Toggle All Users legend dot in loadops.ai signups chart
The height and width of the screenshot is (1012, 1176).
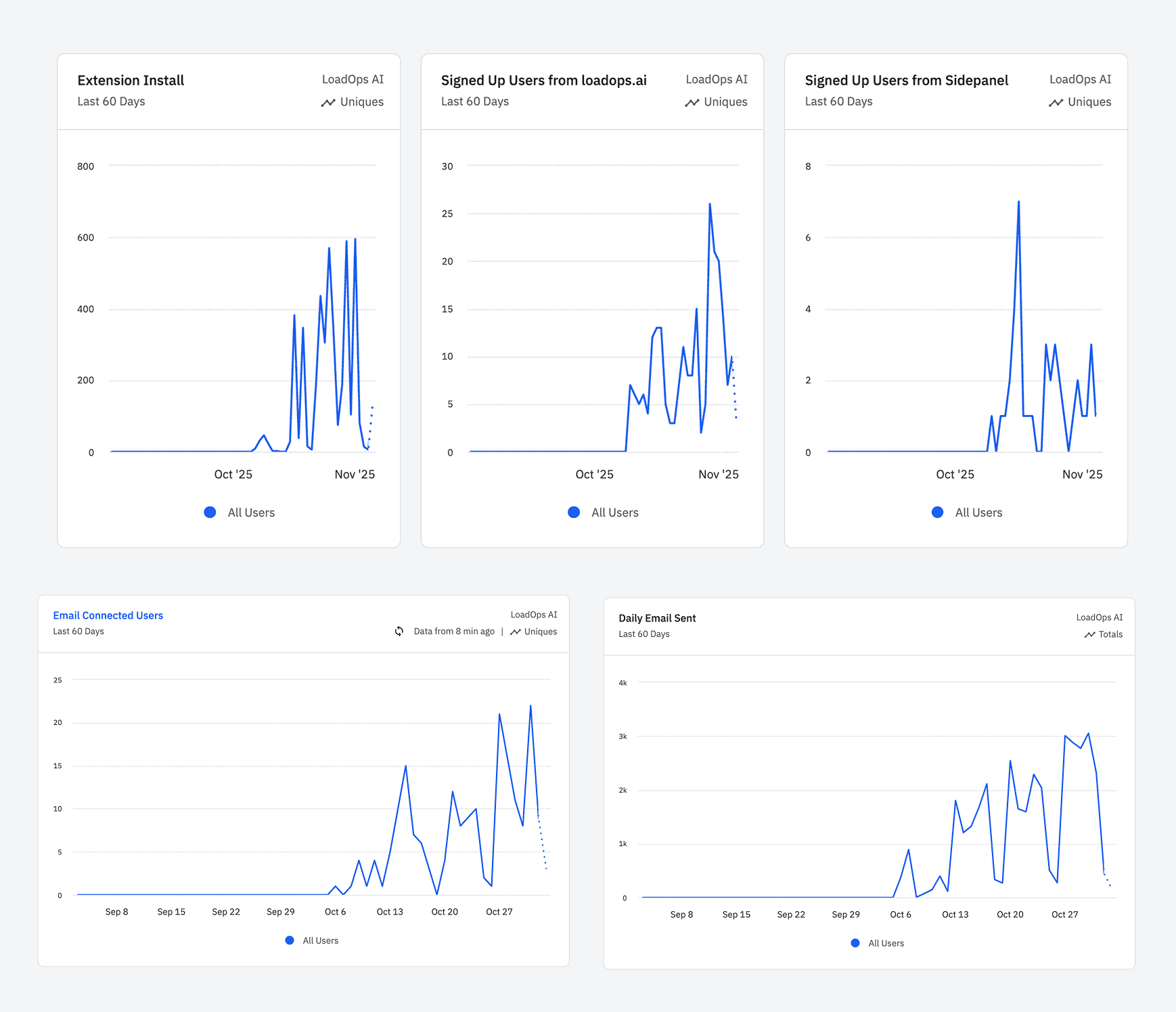point(574,512)
